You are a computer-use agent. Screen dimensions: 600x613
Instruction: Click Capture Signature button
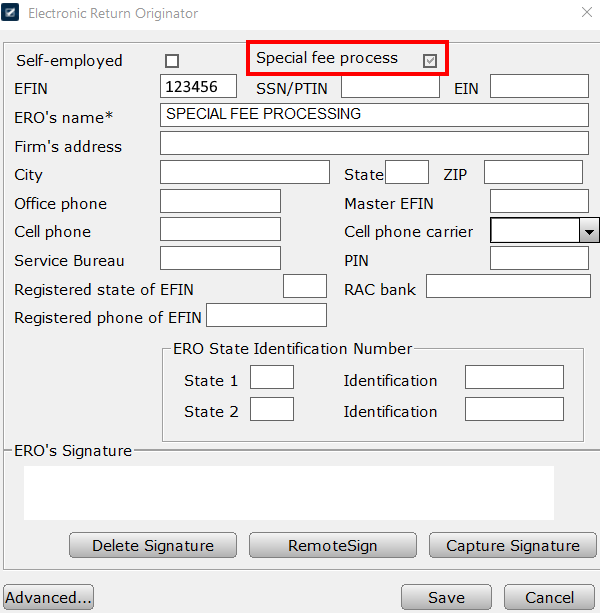512,545
